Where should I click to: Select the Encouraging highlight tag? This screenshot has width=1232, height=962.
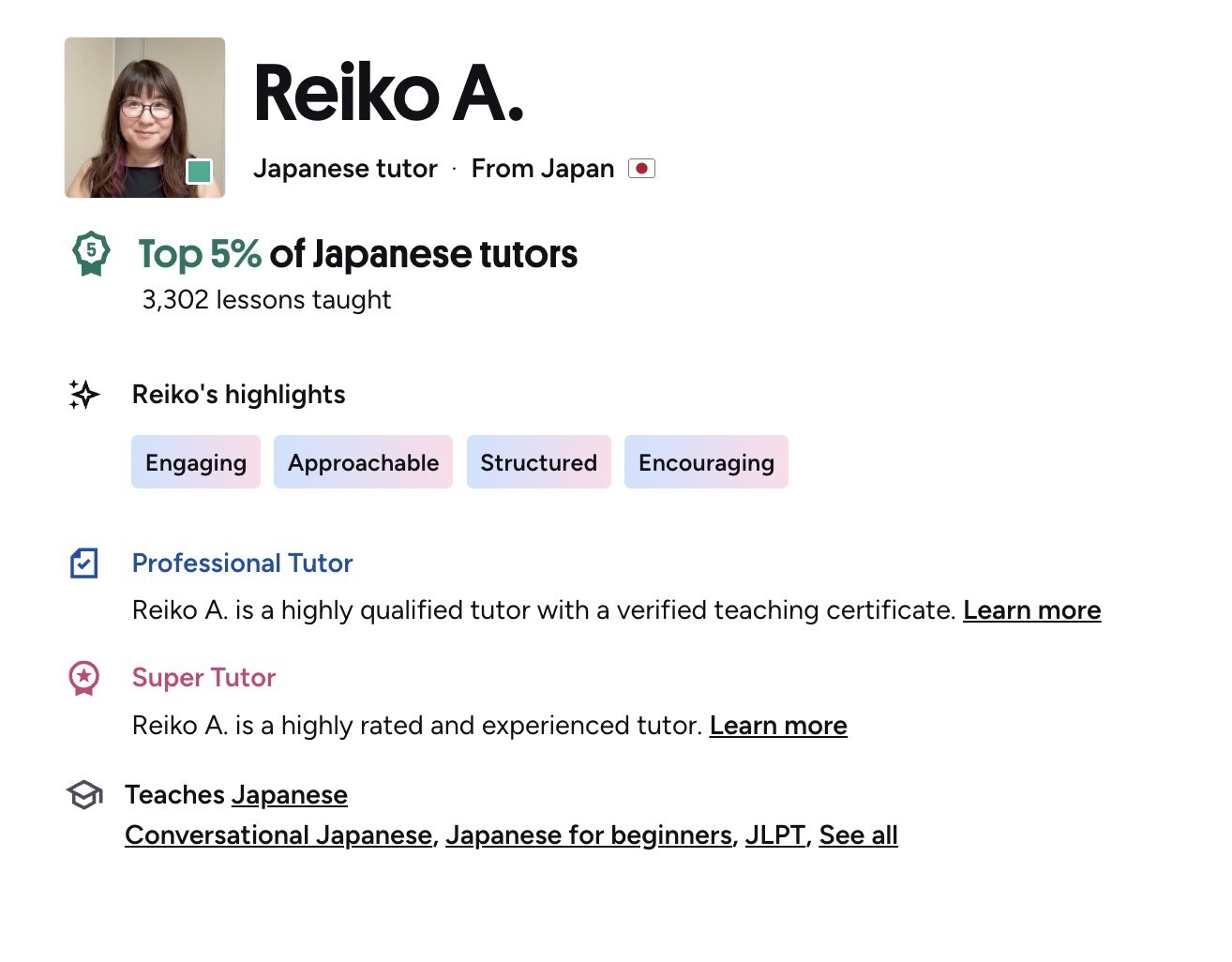coord(706,462)
